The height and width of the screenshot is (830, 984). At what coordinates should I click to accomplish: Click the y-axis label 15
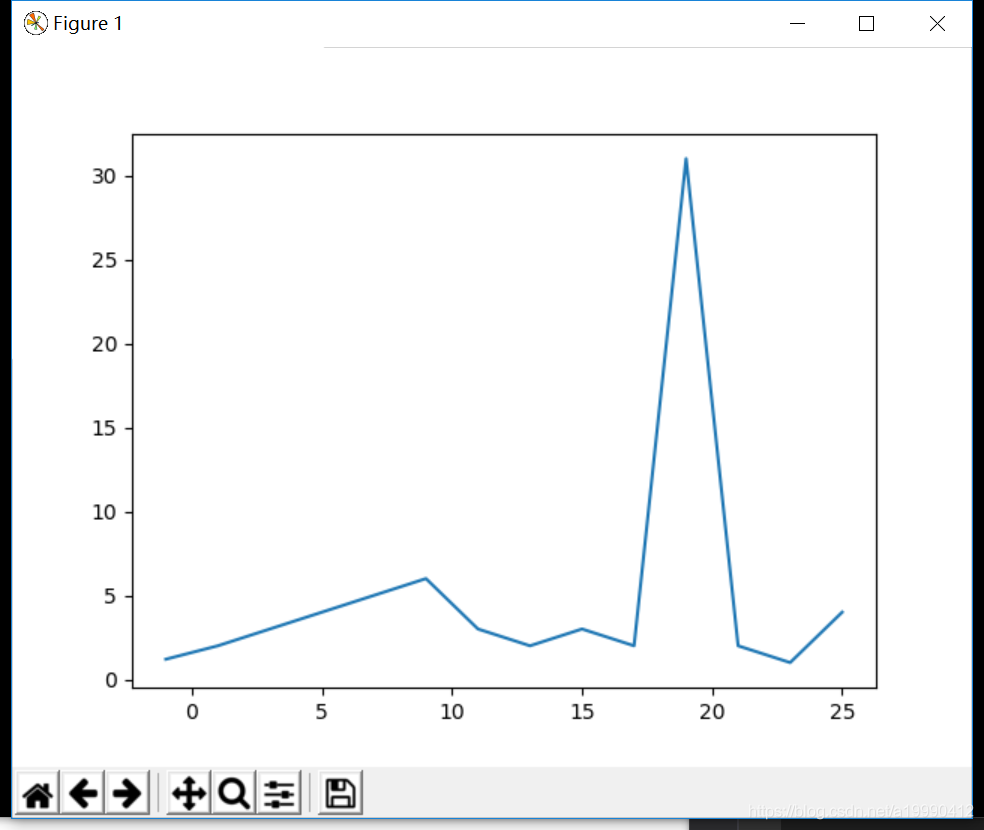pyautogui.click(x=104, y=428)
